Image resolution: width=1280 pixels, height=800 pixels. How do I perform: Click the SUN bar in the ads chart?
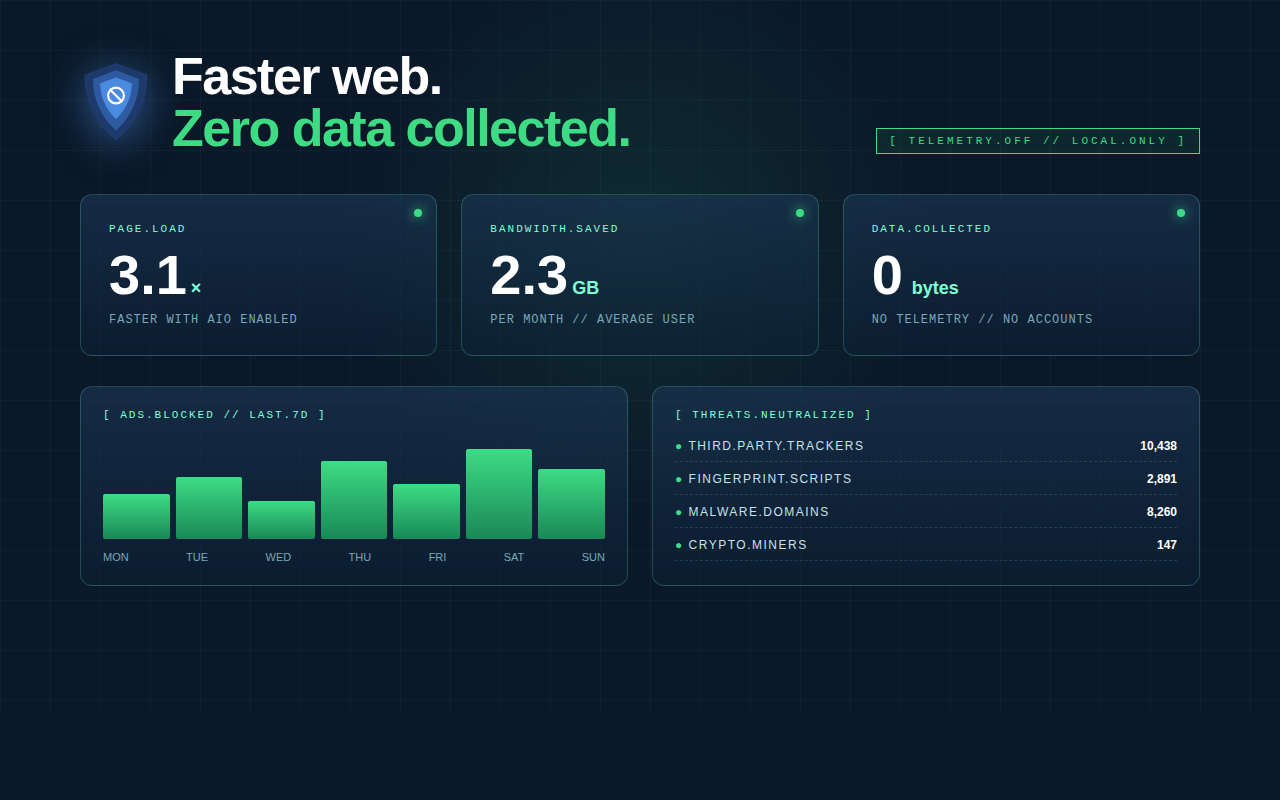[x=571, y=504]
